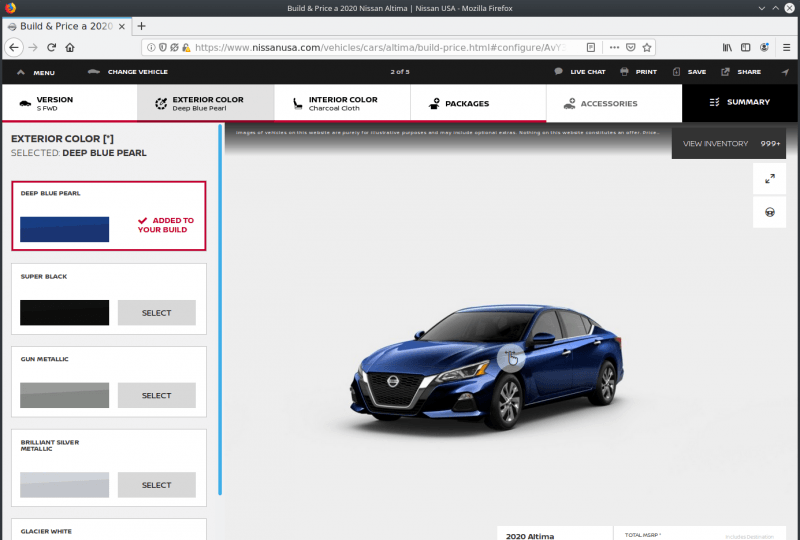
Task: Toggle reader view icon in address bar
Action: tap(591, 47)
